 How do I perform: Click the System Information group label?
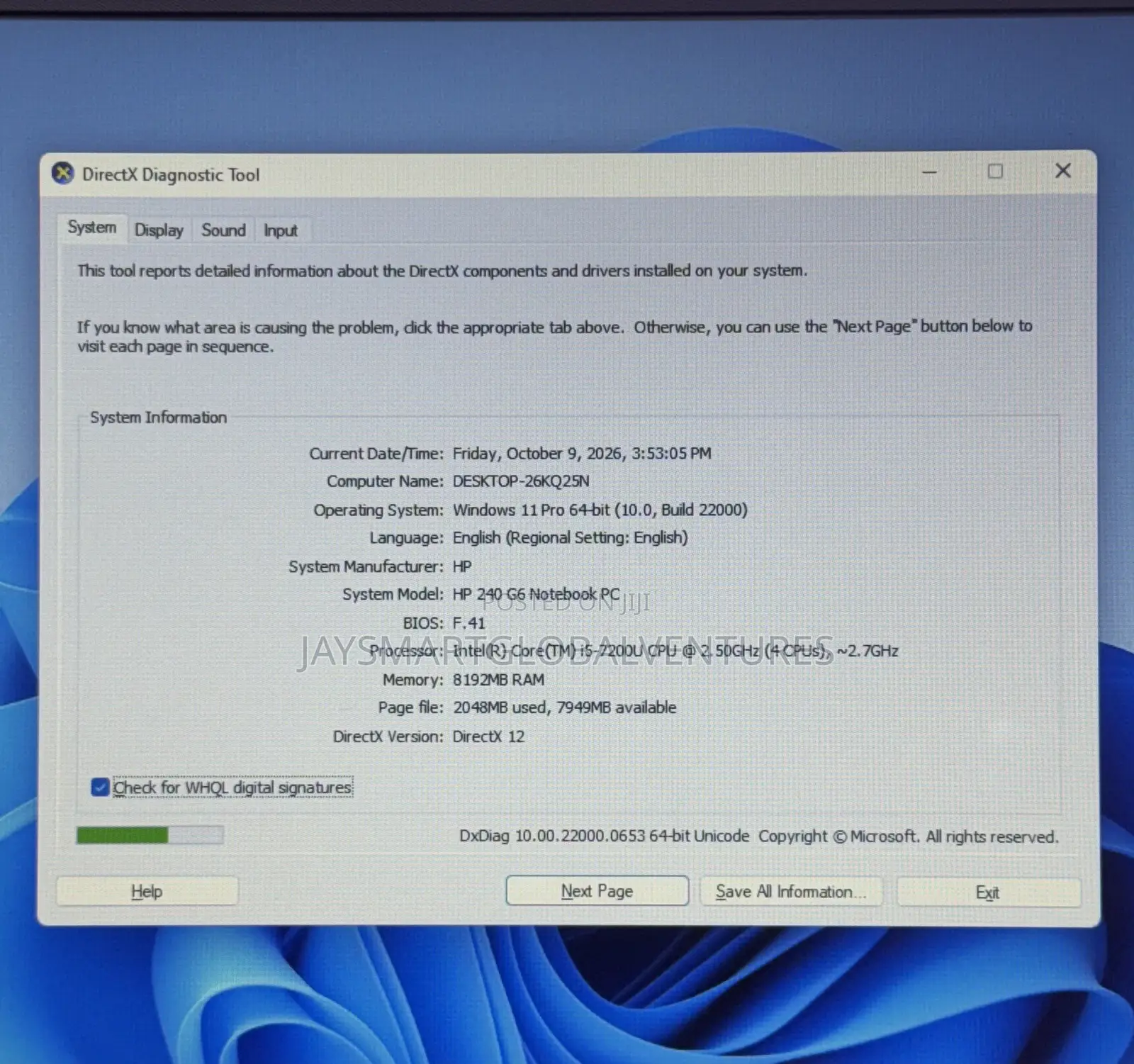tap(158, 418)
